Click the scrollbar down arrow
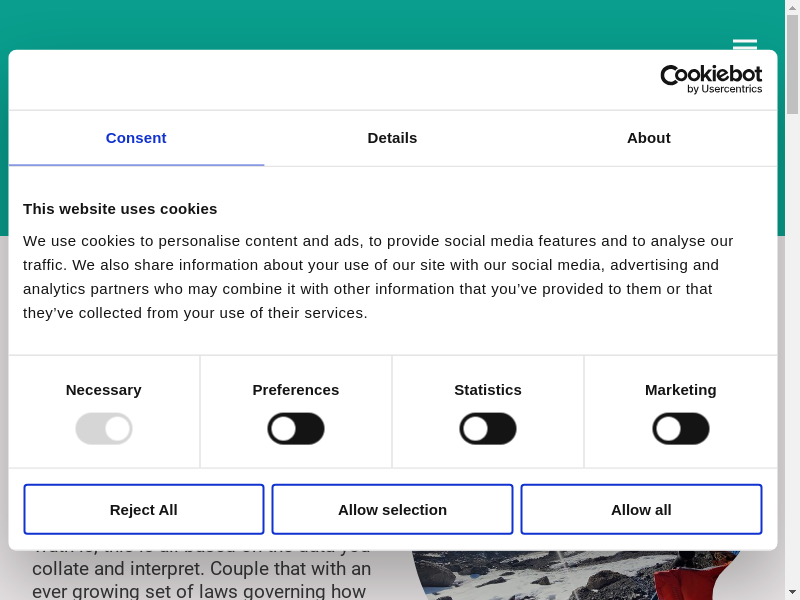 pyautogui.click(x=792, y=593)
